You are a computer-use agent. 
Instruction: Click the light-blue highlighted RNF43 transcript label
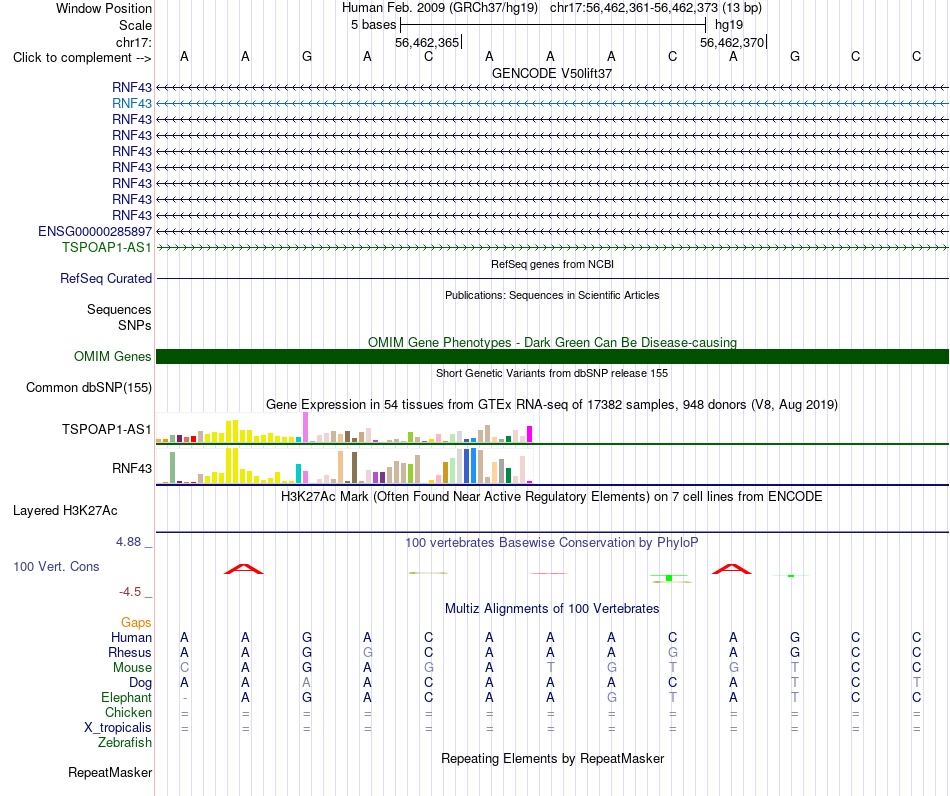coord(131,104)
